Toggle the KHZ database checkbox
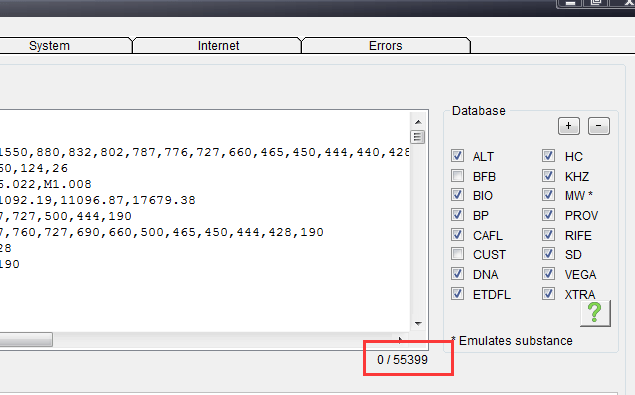Screen dimensions: 635x395 tap(548, 175)
